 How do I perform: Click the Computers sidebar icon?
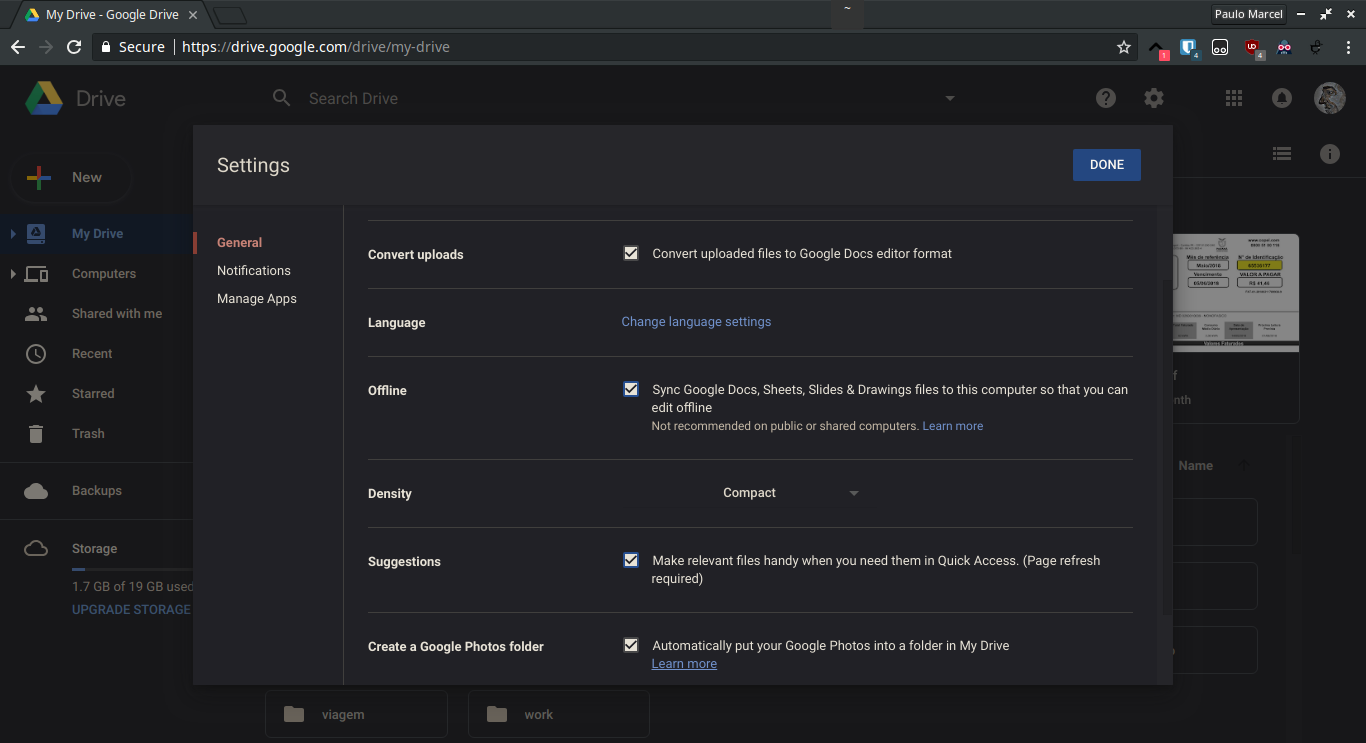click(x=36, y=273)
